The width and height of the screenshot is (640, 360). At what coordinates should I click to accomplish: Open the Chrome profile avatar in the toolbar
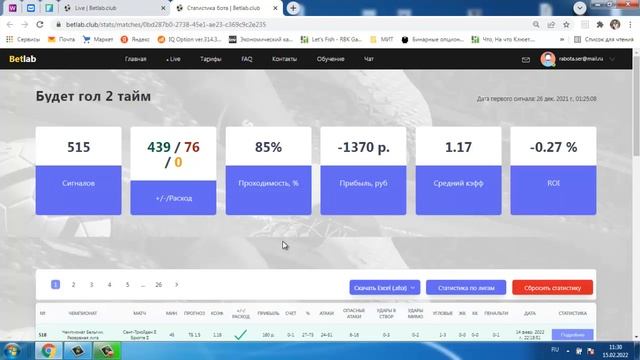615,24
